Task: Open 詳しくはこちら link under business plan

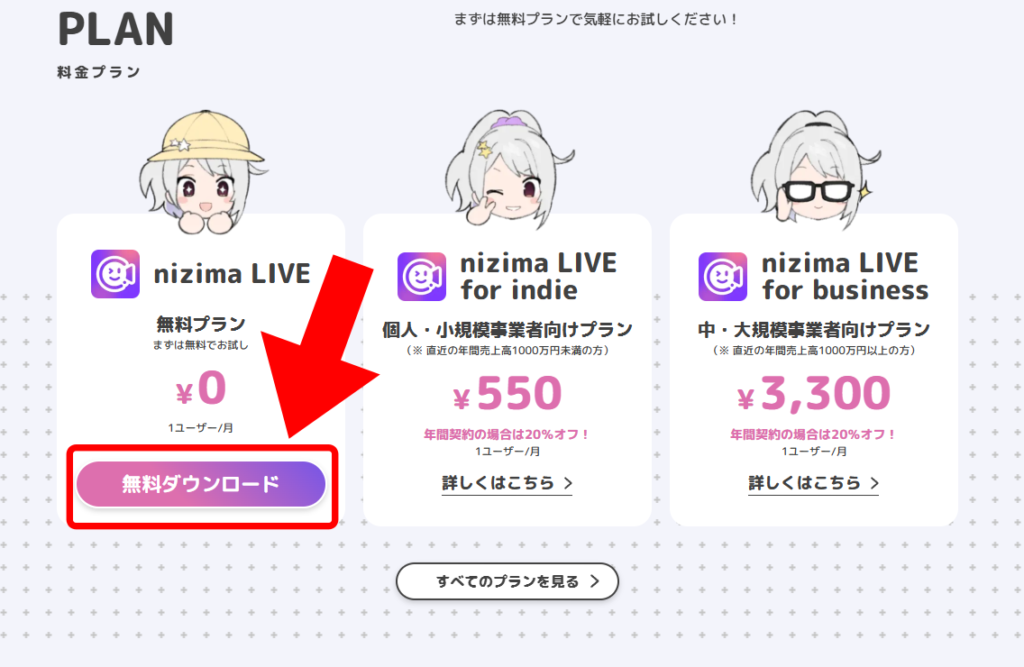Action: click(814, 483)
